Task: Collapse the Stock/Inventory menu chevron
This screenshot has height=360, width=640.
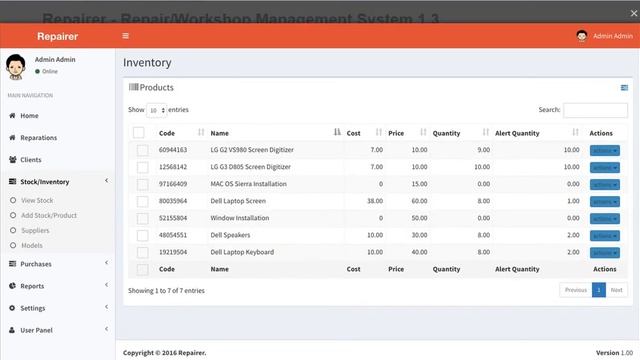Action: 107,180
